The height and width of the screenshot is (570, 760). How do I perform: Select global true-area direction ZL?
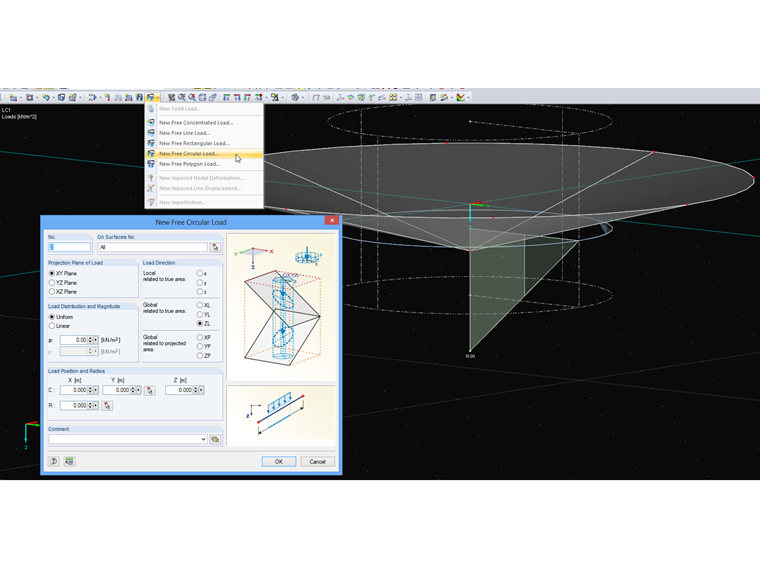click(x=200, y=324)
